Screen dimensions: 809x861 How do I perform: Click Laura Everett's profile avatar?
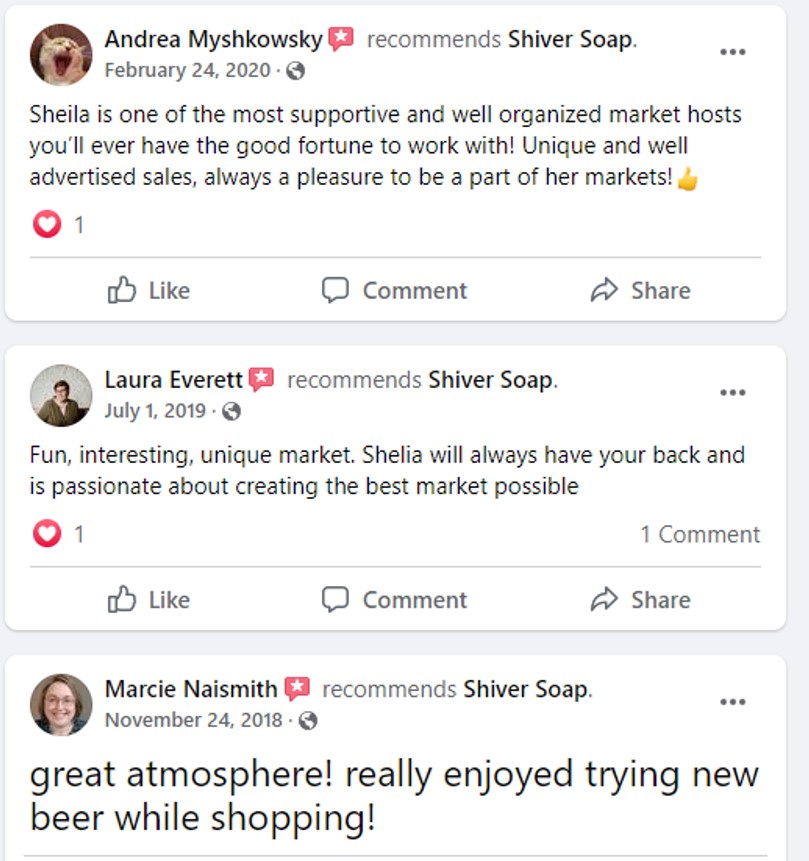click(x=61, y=395)
